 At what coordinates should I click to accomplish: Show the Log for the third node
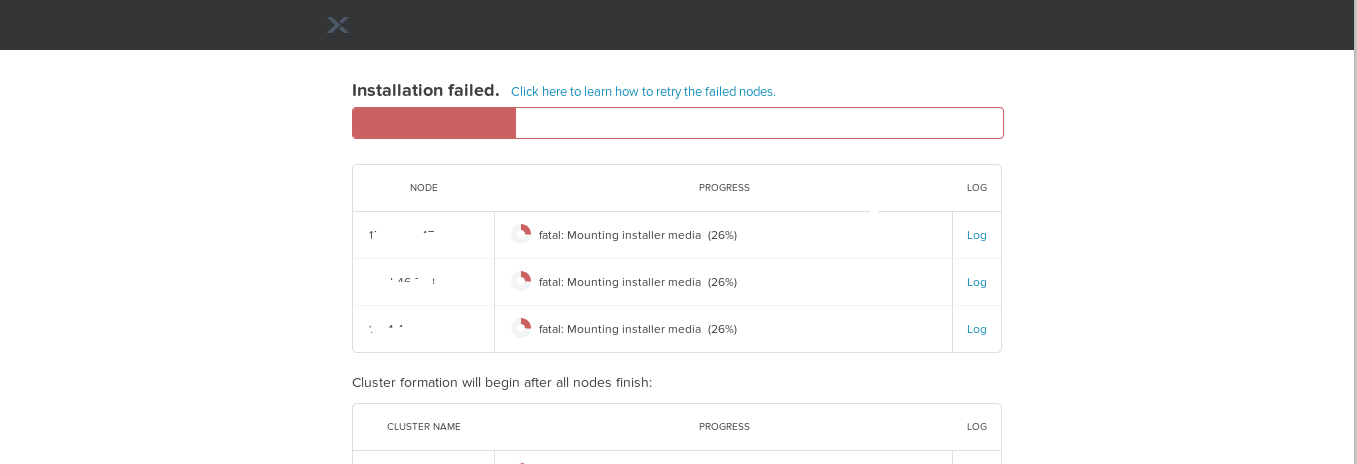click(x=976, y=329)
